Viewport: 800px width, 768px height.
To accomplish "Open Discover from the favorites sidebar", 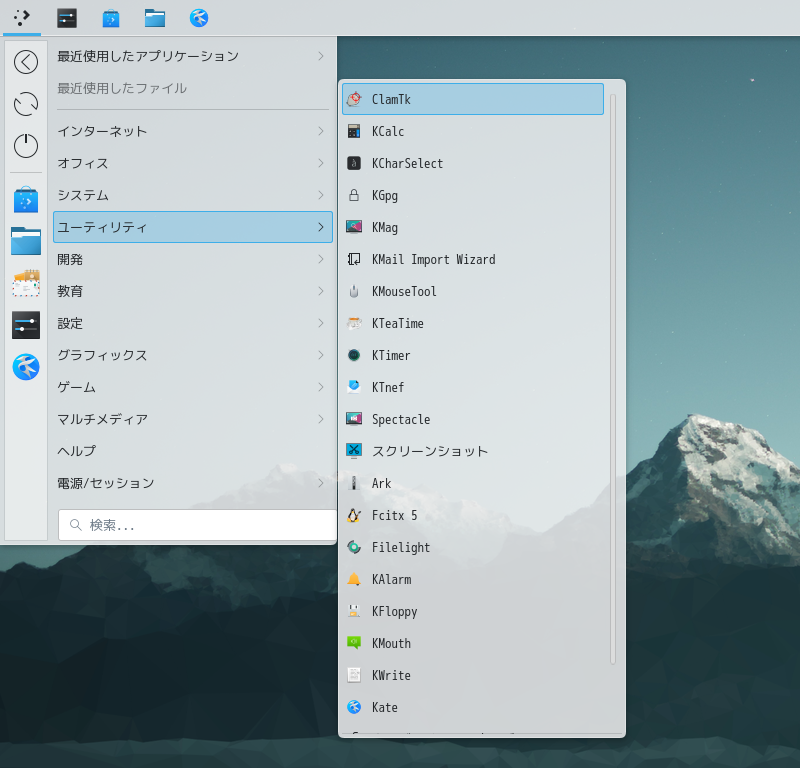I will tap(26, 200).
